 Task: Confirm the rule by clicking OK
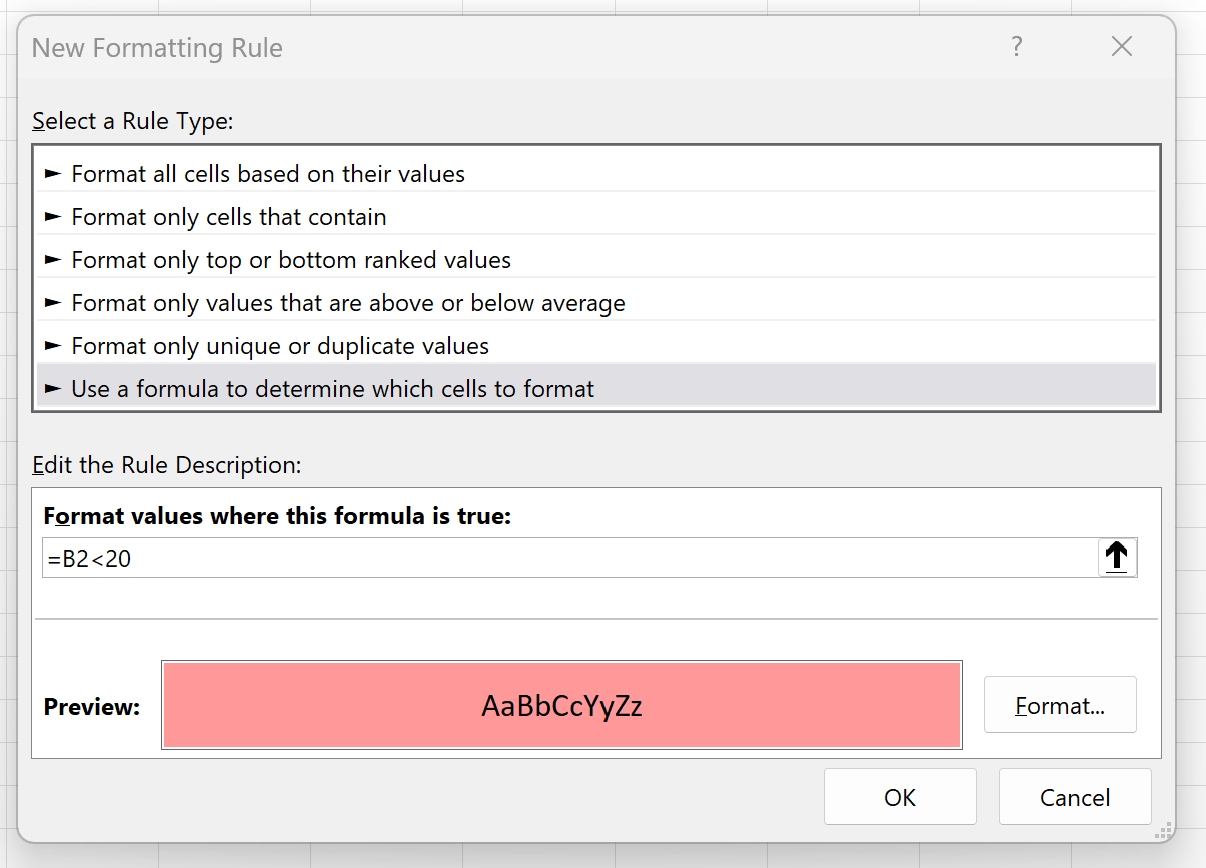coord(900,797)
